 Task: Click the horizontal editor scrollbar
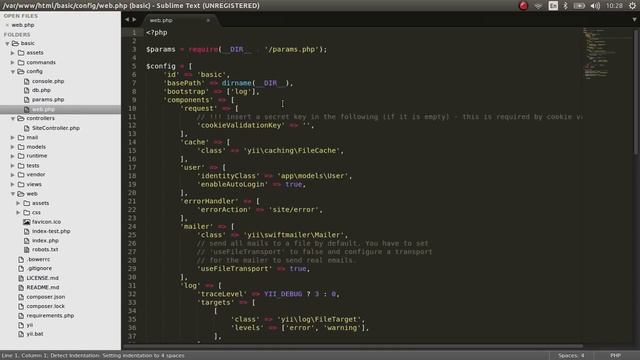click(353, 347)
